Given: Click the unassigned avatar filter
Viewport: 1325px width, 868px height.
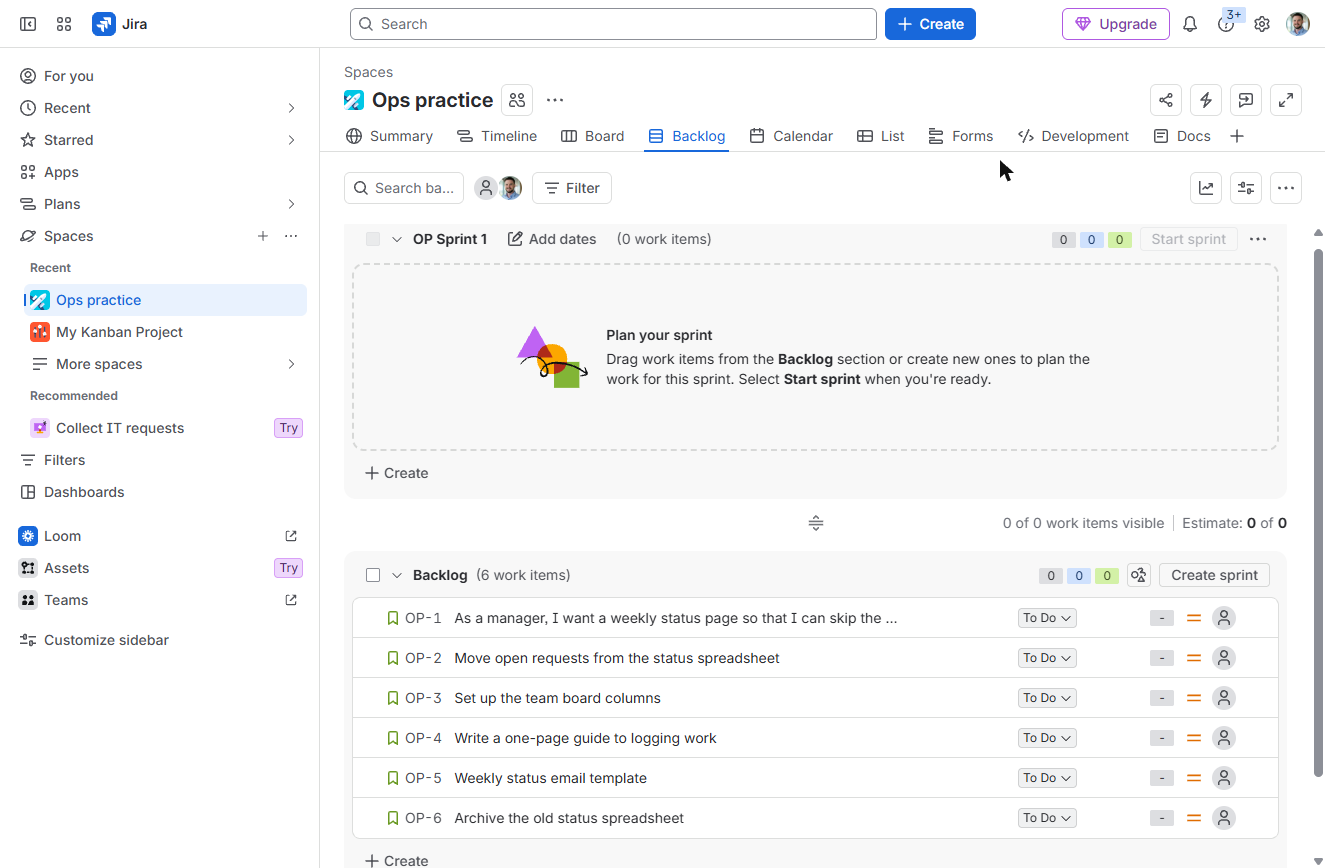Looking at the screenshot, I should coord(486,188).
